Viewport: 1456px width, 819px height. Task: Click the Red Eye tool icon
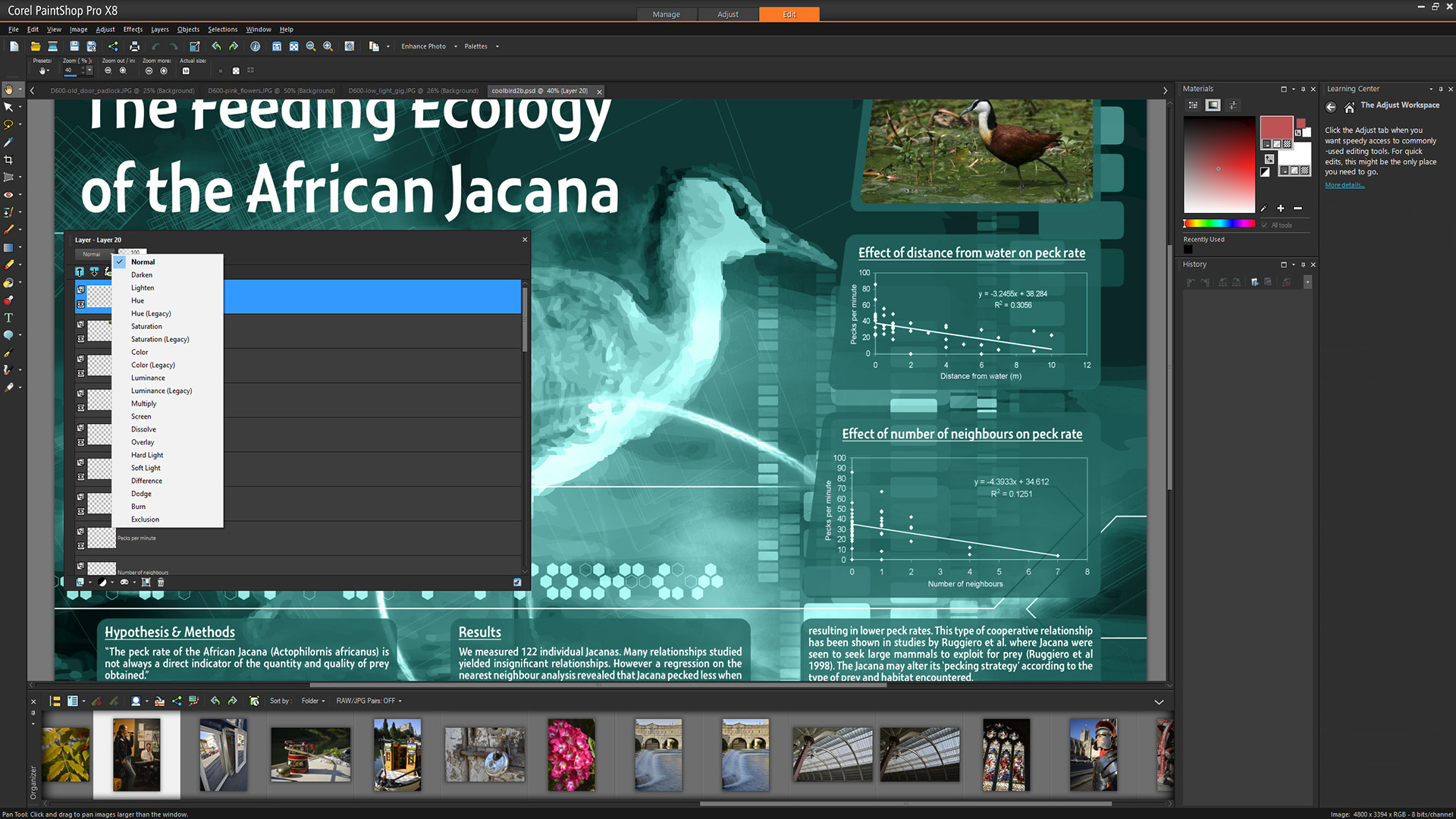click(x=8, y=195)
